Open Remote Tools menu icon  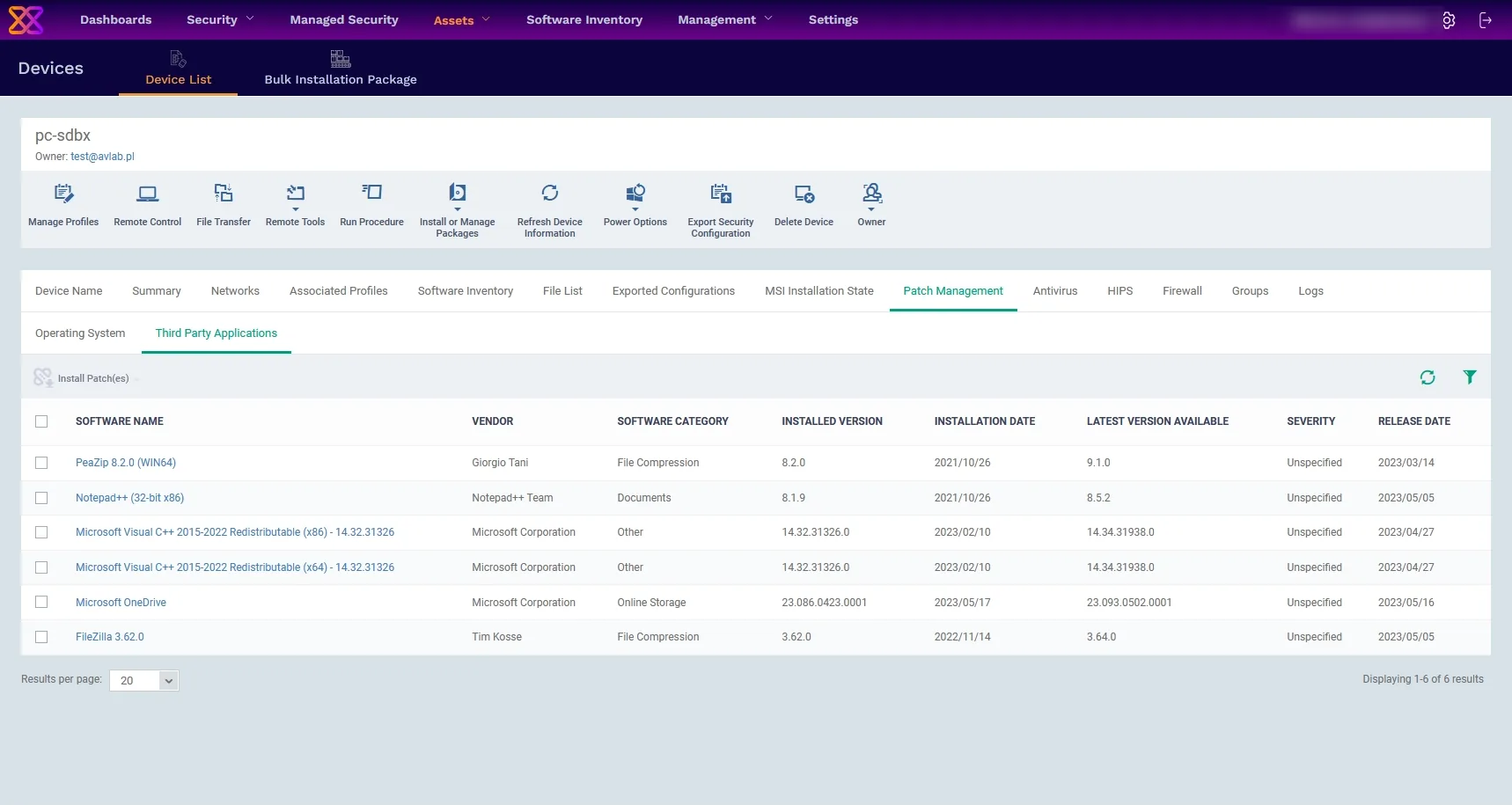point(296,194)
